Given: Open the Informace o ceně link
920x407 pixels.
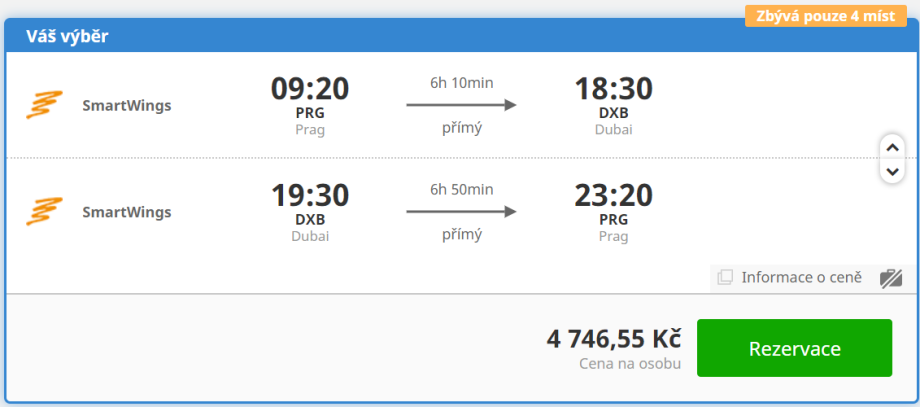Looking at the screenshot, I should click(x=800, y=277).
